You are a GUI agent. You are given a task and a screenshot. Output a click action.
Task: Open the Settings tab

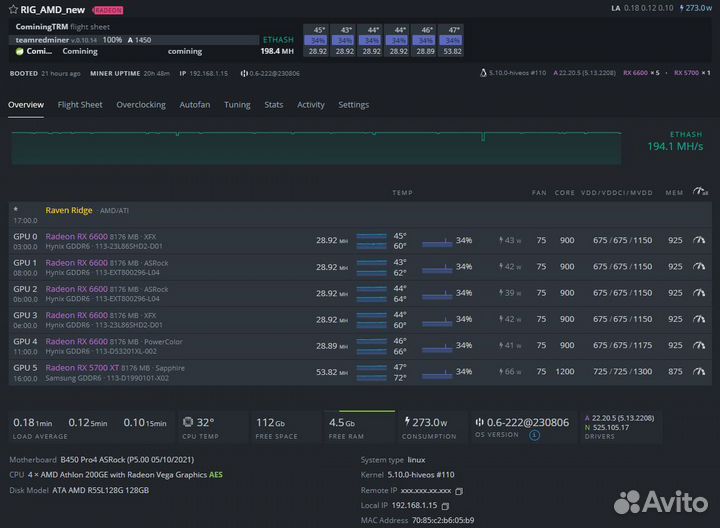click(x=353, y=105)
